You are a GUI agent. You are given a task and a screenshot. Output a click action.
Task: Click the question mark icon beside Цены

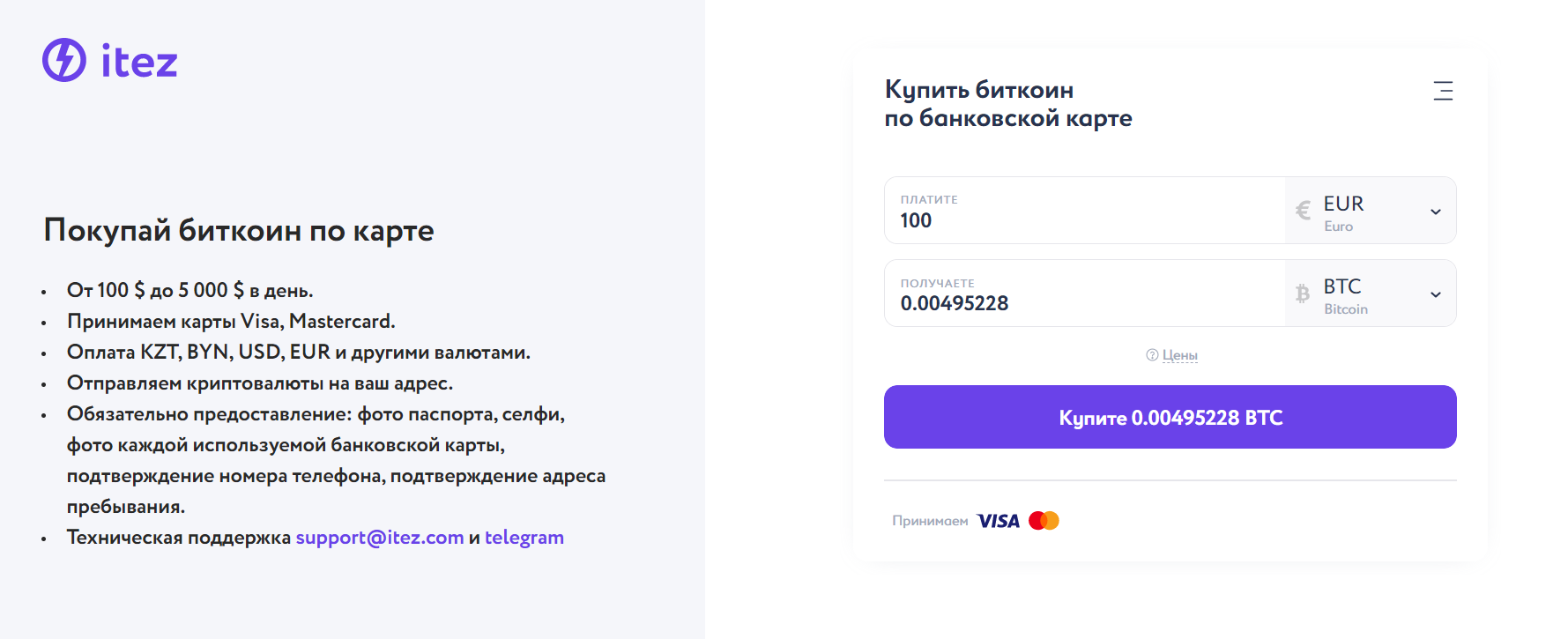coord(1152,355)
